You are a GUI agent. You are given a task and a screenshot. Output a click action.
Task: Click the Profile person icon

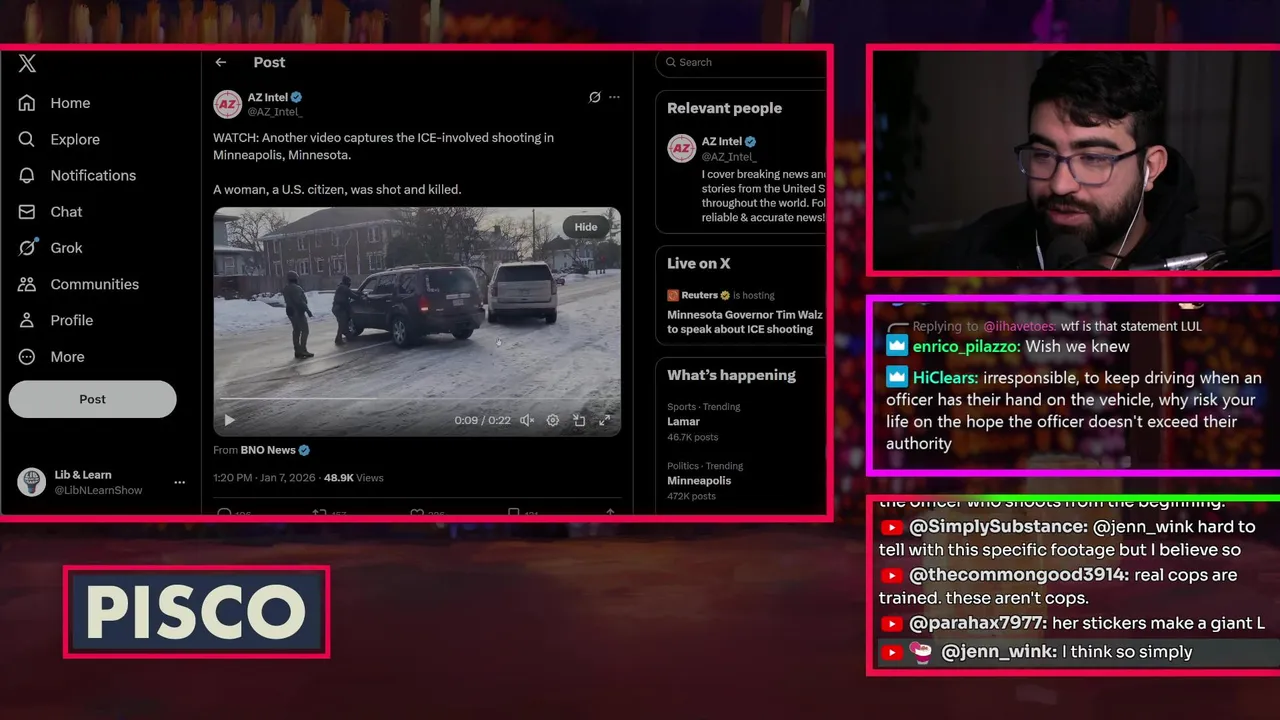pyautogui.click(x=27, y=320)
